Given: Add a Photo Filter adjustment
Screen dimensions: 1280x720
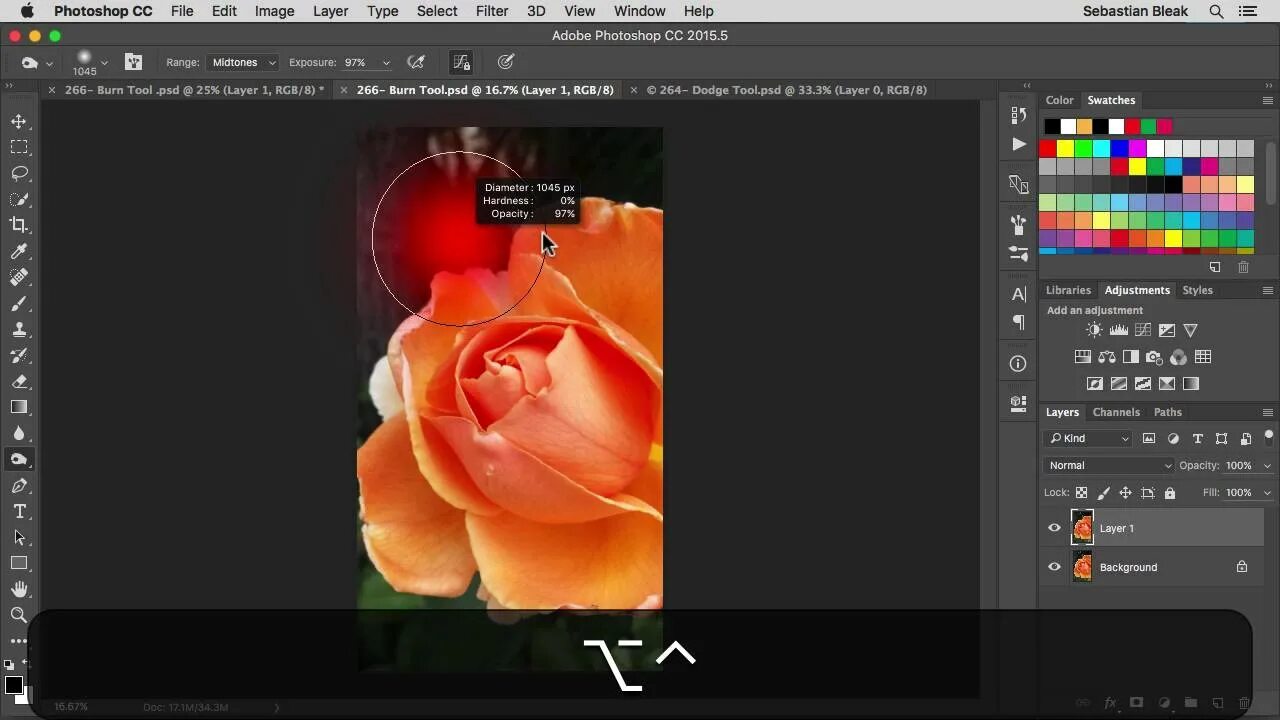Looking at the screenshot, I should click(1155, 357).
